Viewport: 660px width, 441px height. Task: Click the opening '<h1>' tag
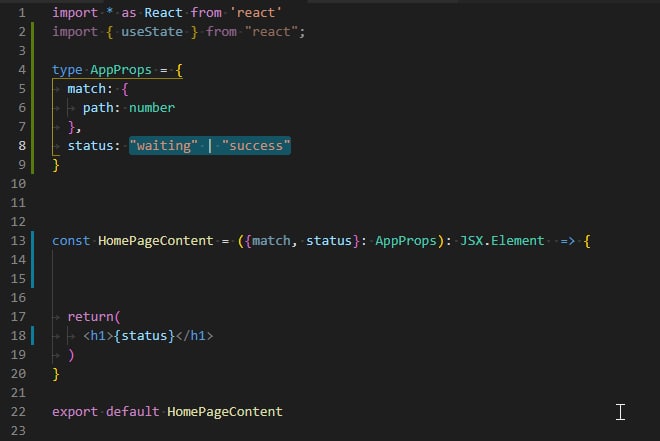pyautogui.click(x=98, y=336)
